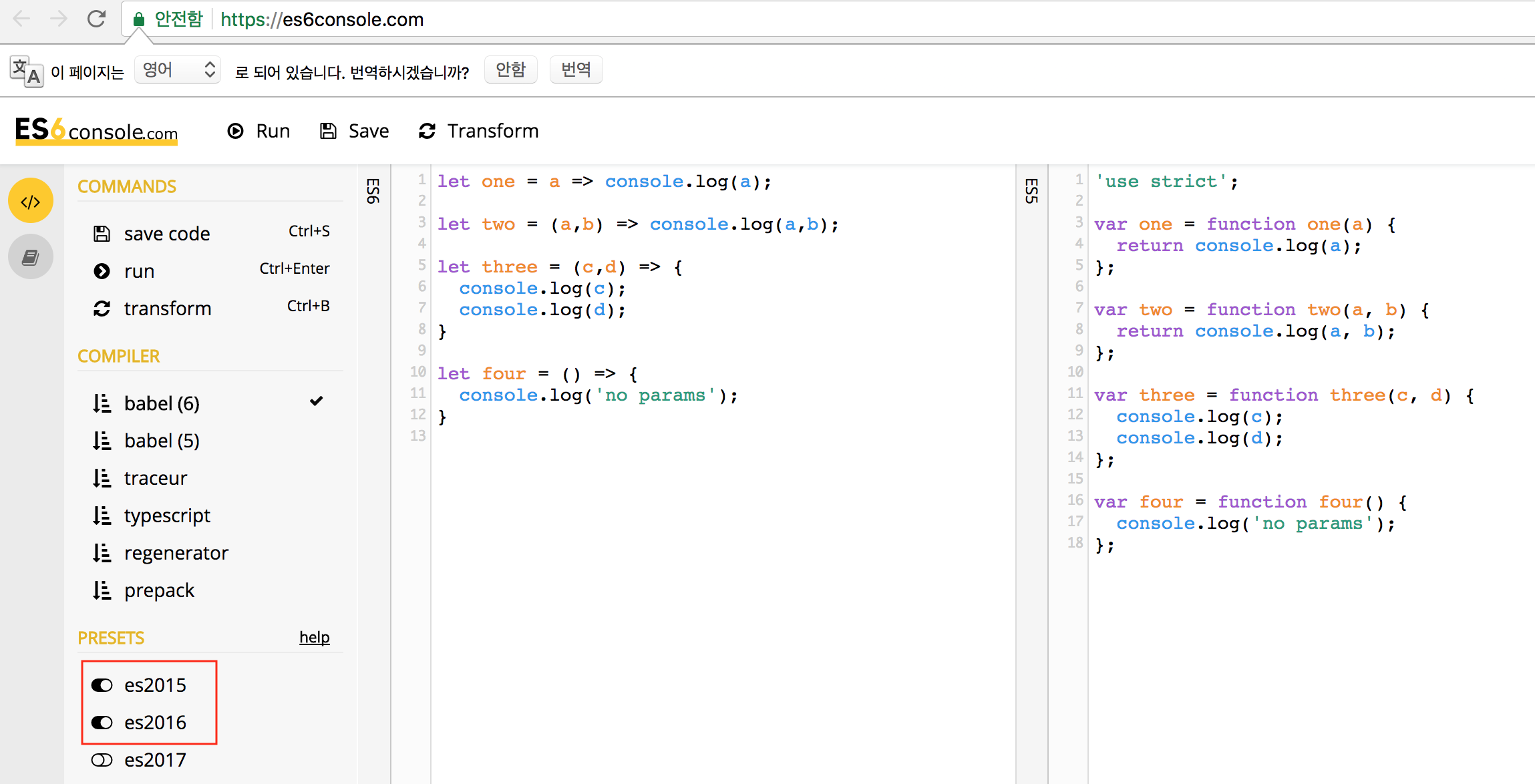Click the ES6 vertical panel label
The height and width of the screenshot is (784, 1535).
373,191
